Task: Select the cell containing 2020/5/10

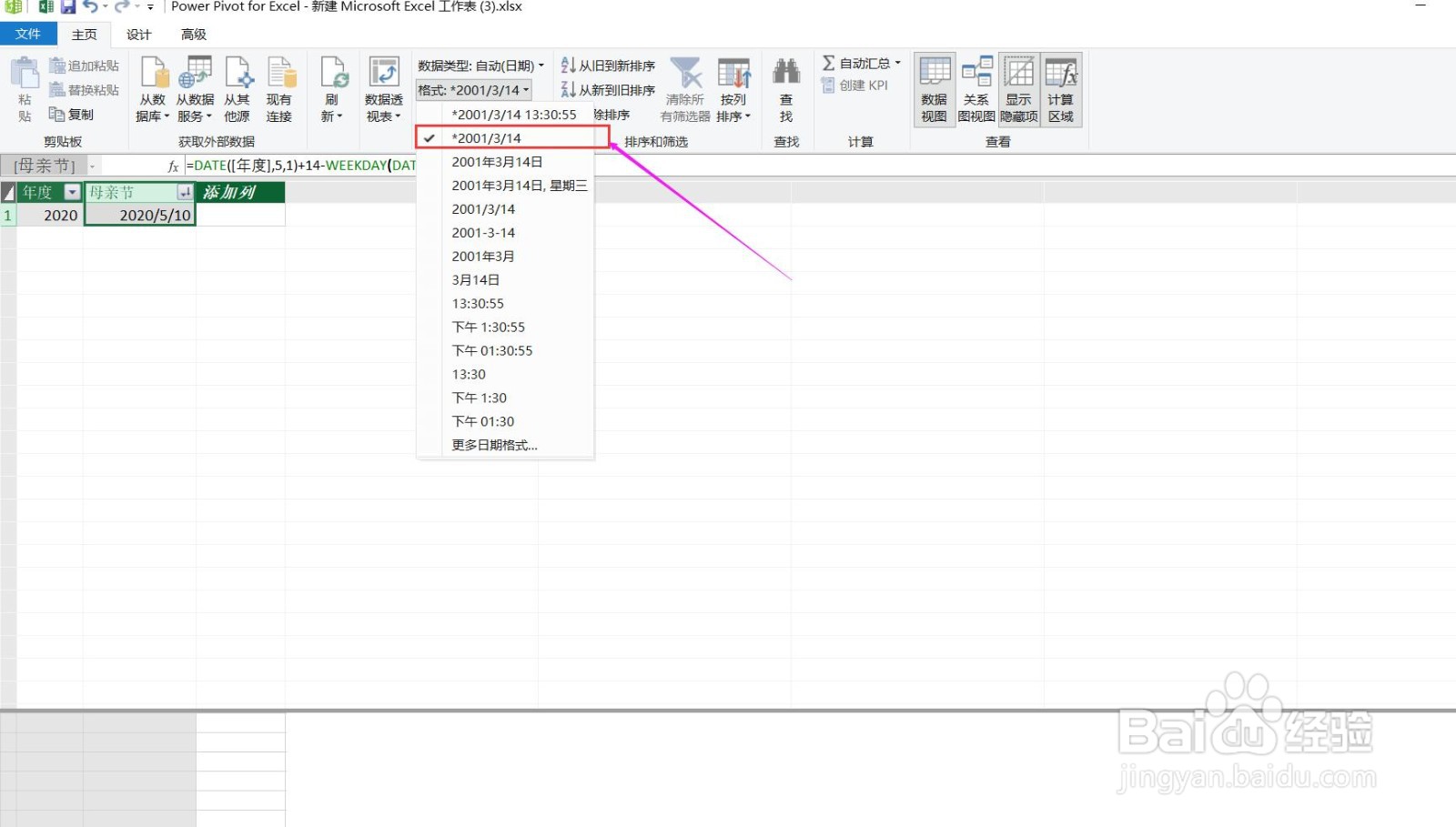Action: point(140,216)
